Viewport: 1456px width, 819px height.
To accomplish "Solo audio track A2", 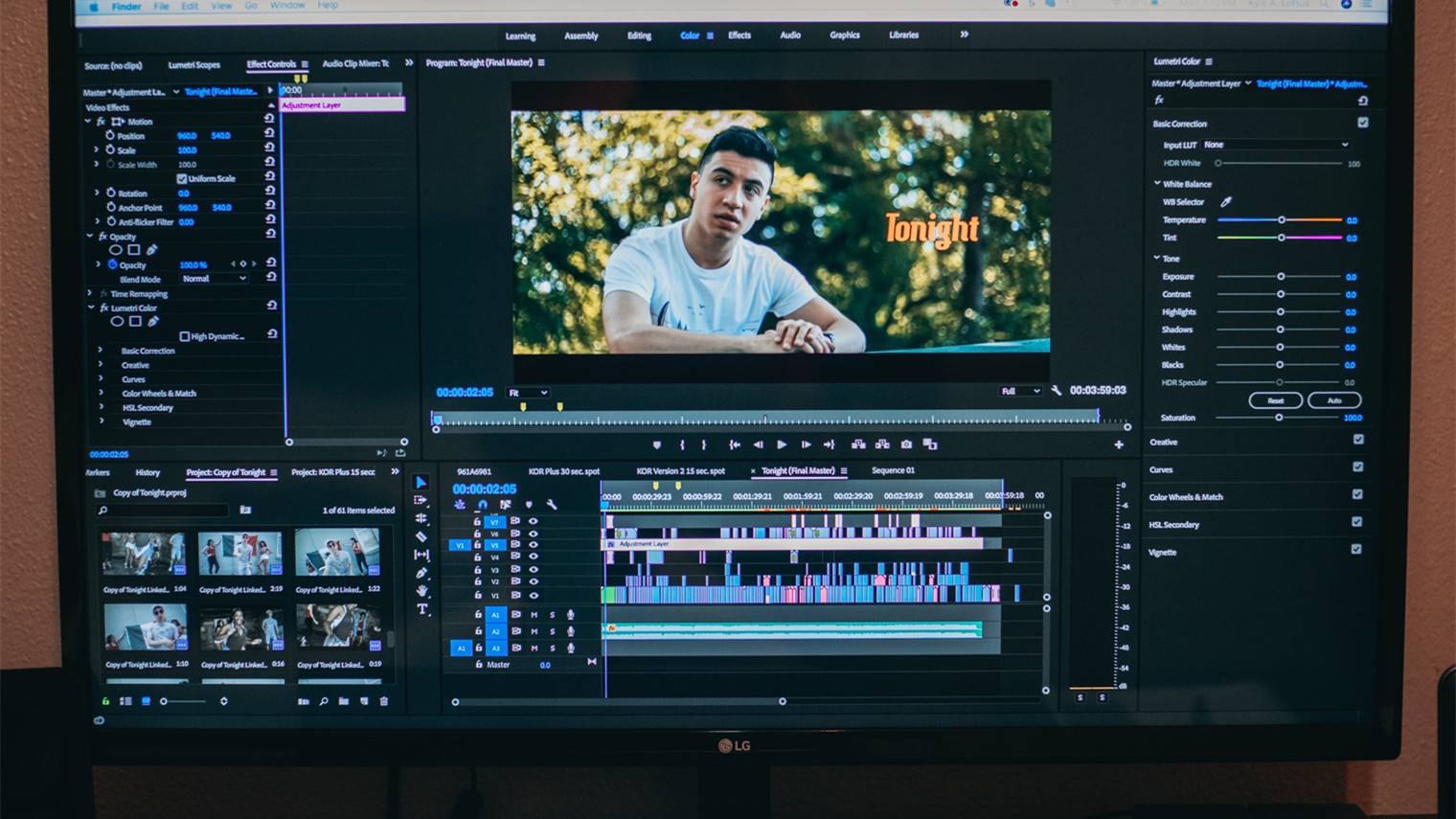I will pos(552,631).
